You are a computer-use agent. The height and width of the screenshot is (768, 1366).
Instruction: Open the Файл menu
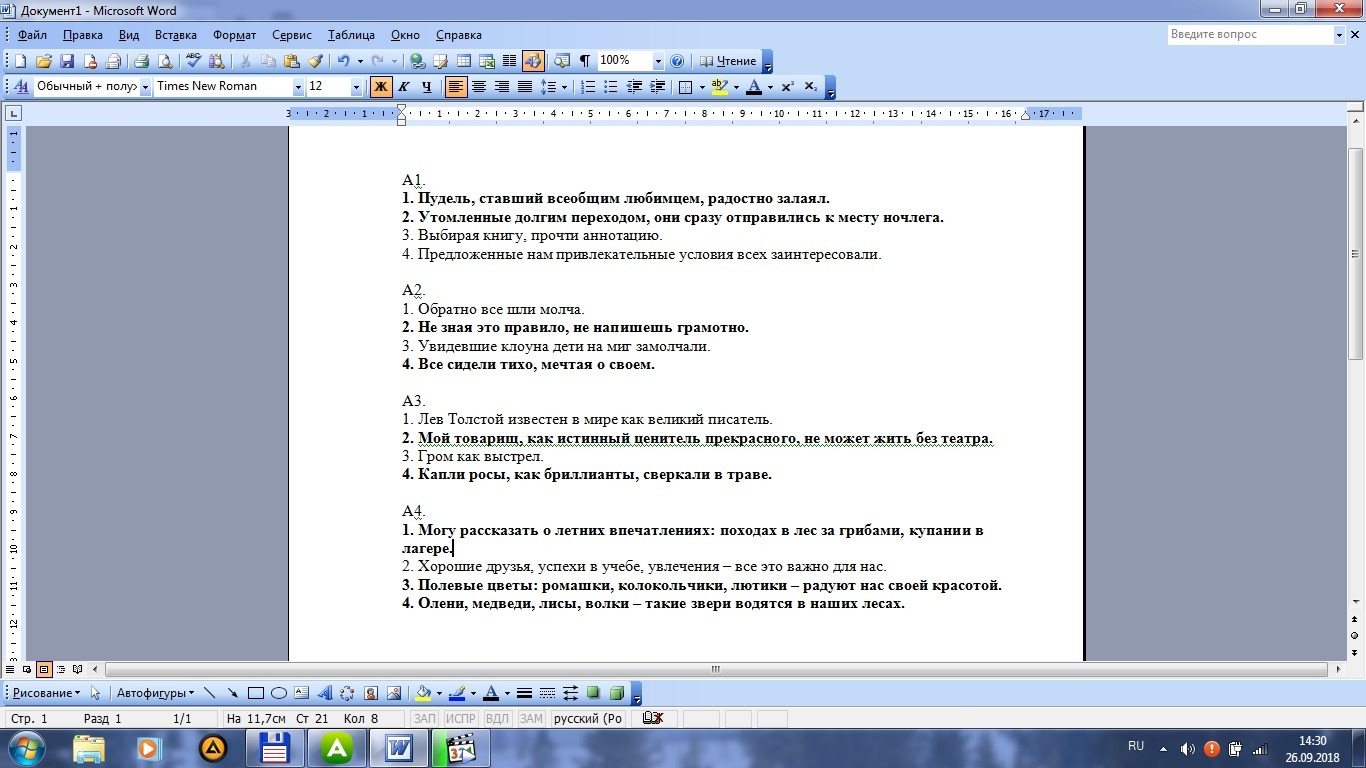(x=32, y=35)
